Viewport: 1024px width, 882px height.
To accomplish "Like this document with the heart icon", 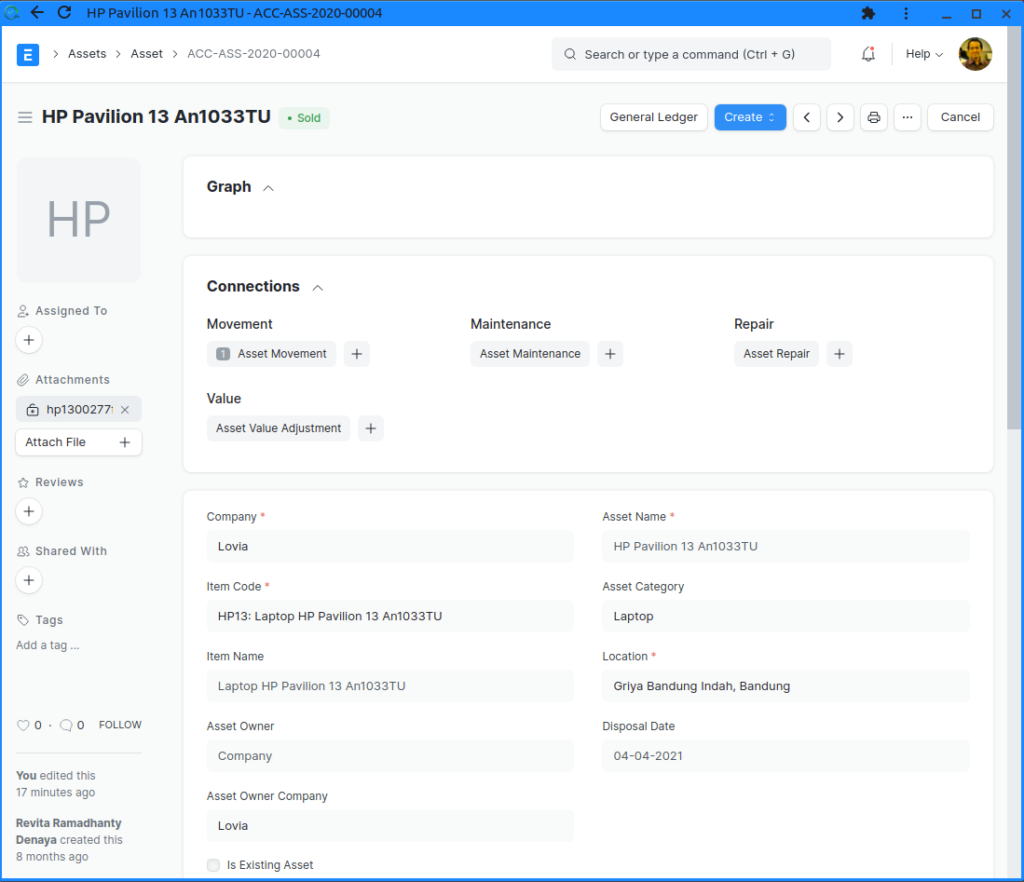I will (x=23, y=725).
